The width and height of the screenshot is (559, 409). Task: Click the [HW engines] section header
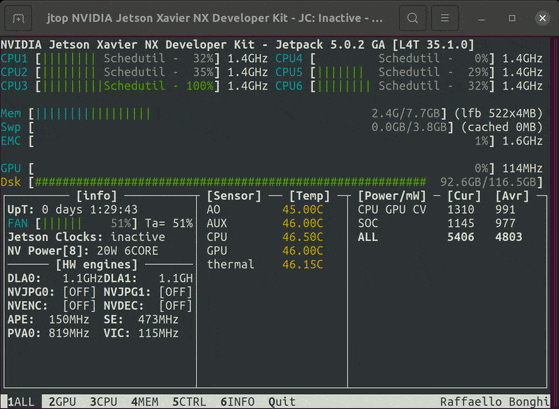pyautogui.click(x=97, y=265)
